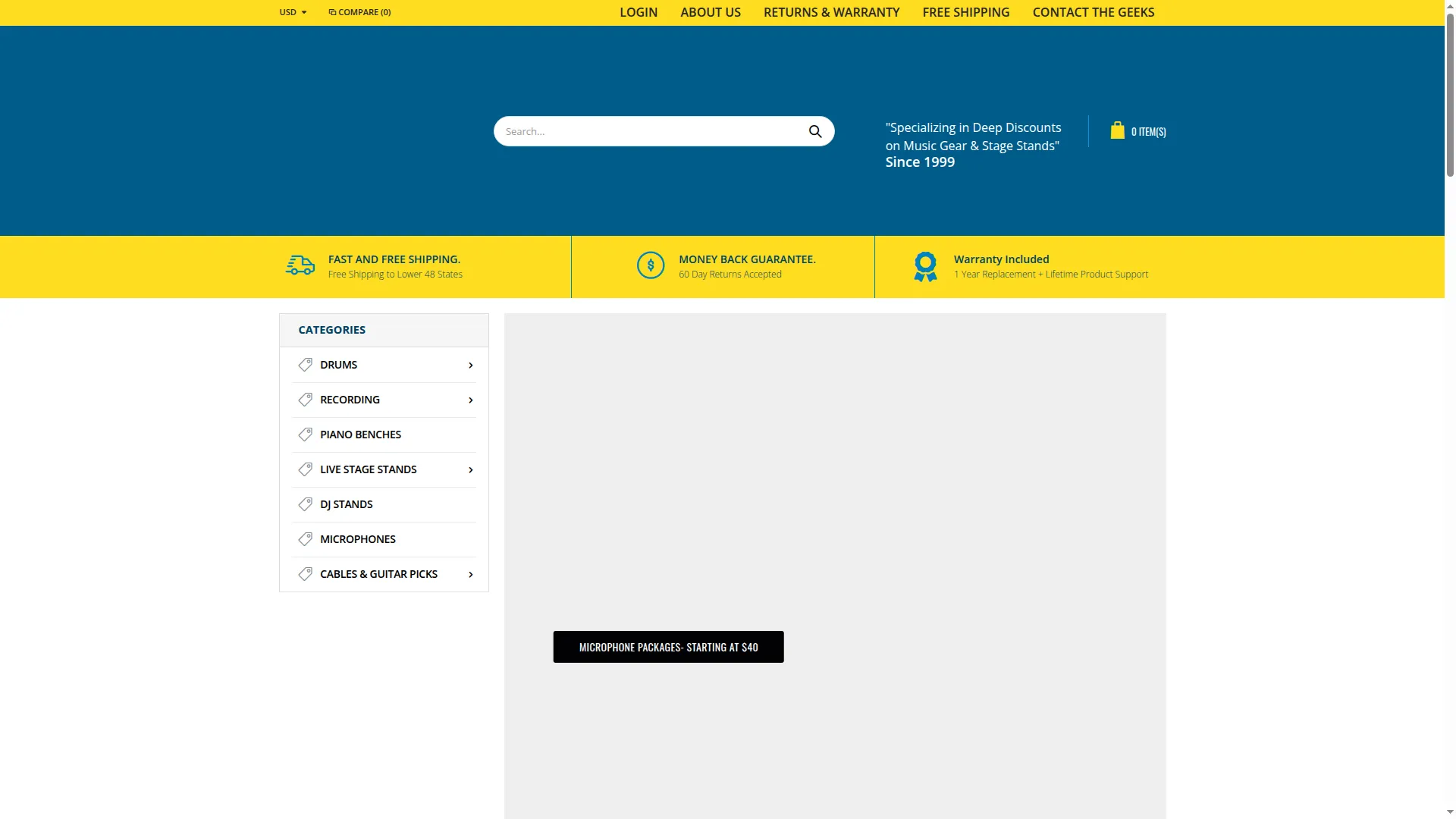
Task: Go to Returns & Warranty page
Action: tap(831, 12)
